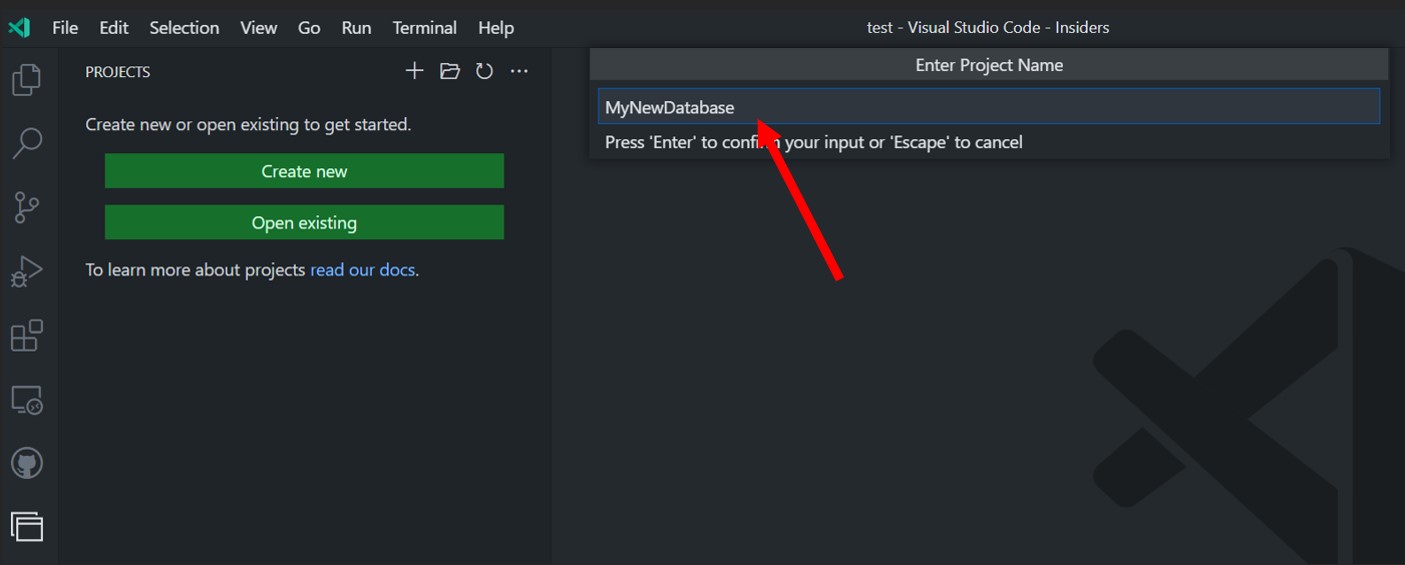Open the Remote Explorer view icon

[x=27, y=400]
